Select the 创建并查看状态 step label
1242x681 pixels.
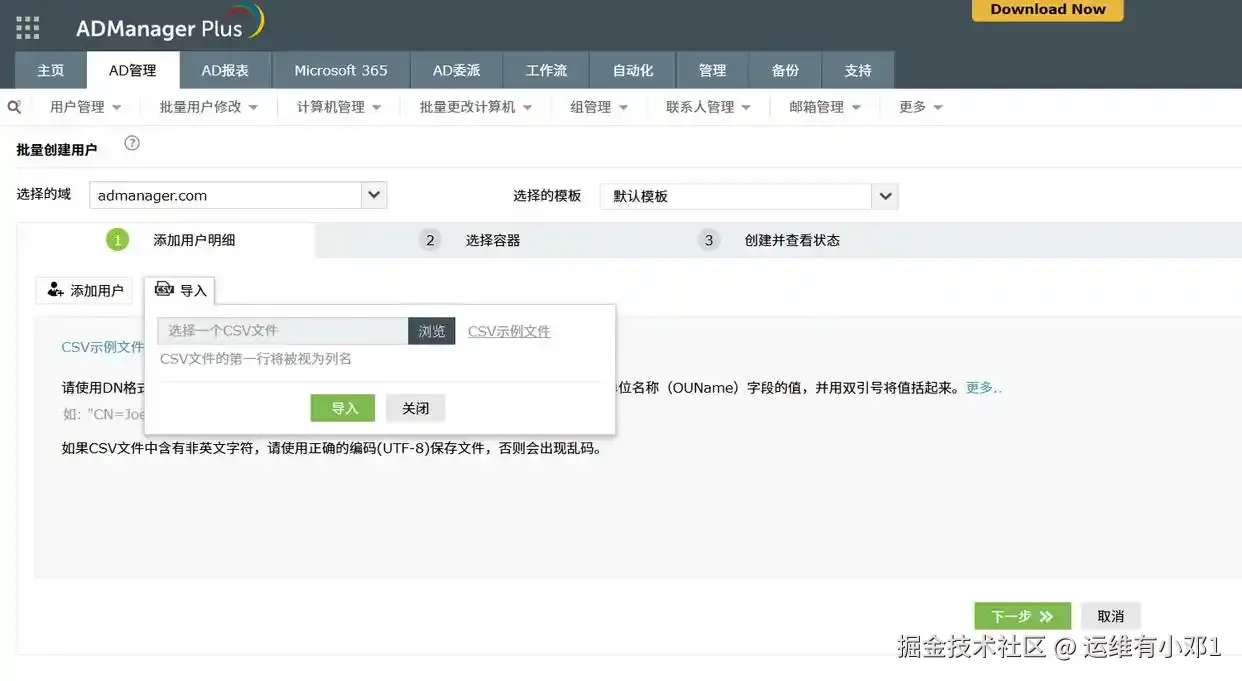792,240
